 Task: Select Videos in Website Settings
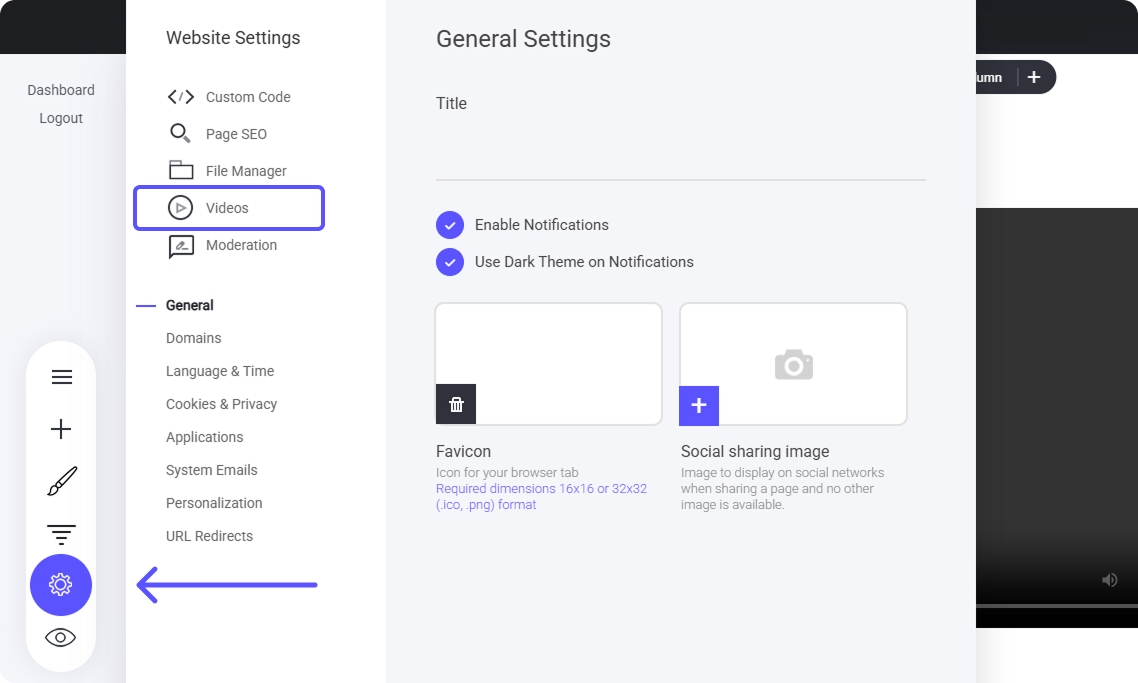coord(228,208)
